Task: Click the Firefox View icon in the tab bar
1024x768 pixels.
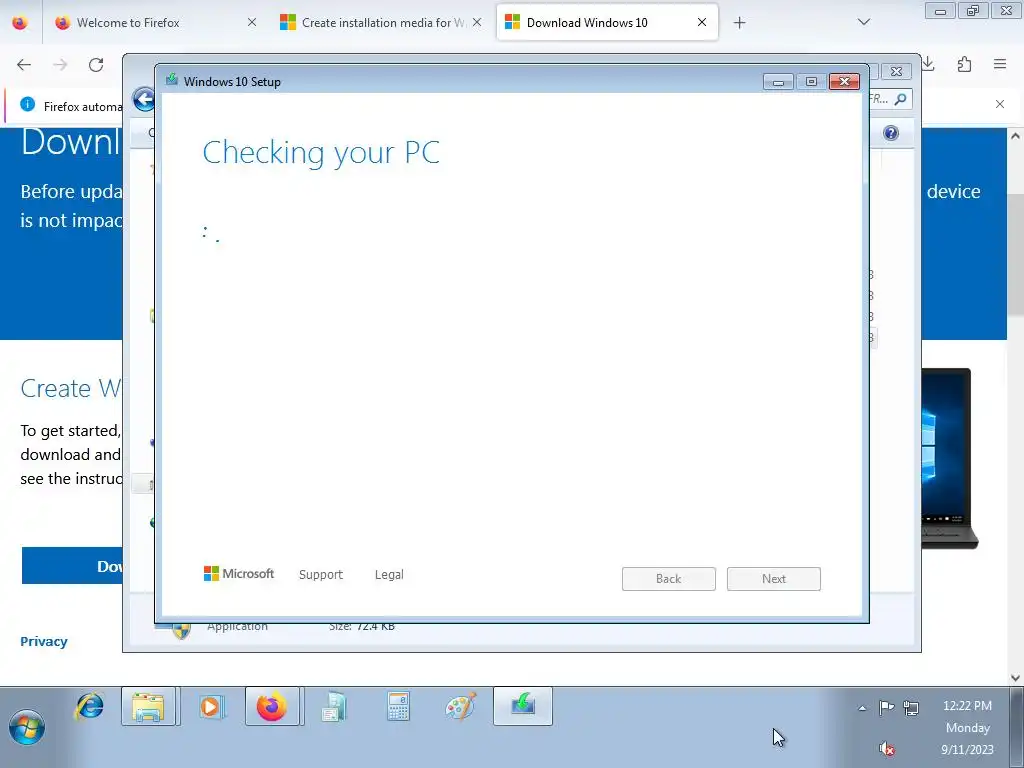Action: 20,22
